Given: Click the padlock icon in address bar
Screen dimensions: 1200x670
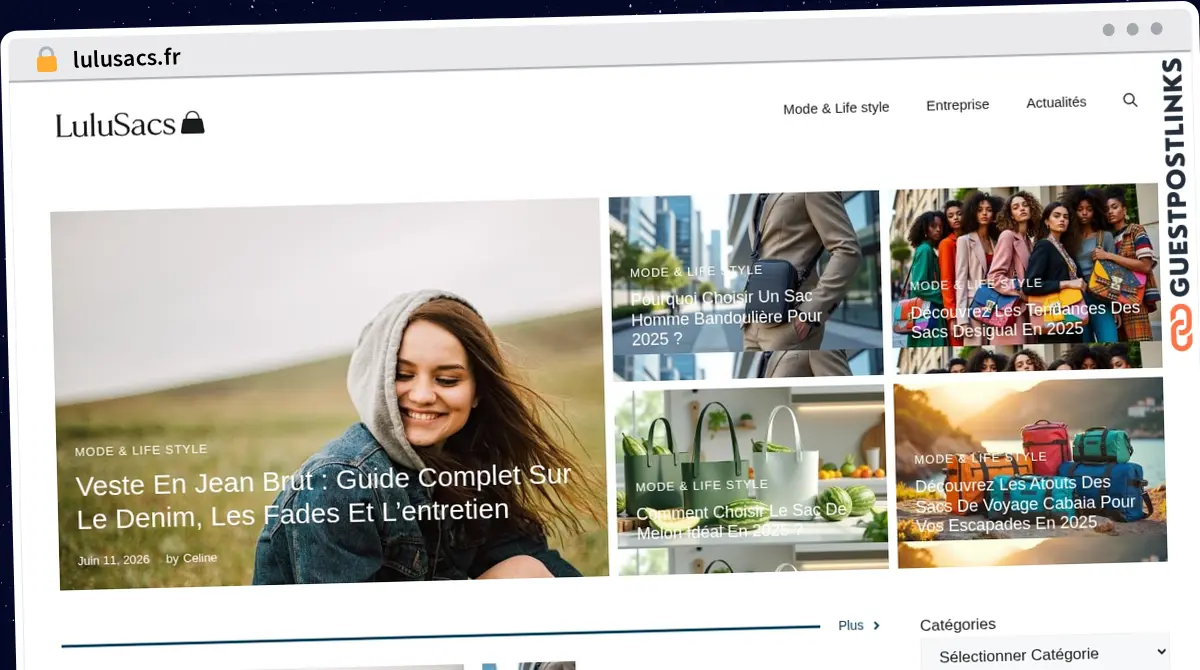Looking at the screenshot, I should [46, 59].
